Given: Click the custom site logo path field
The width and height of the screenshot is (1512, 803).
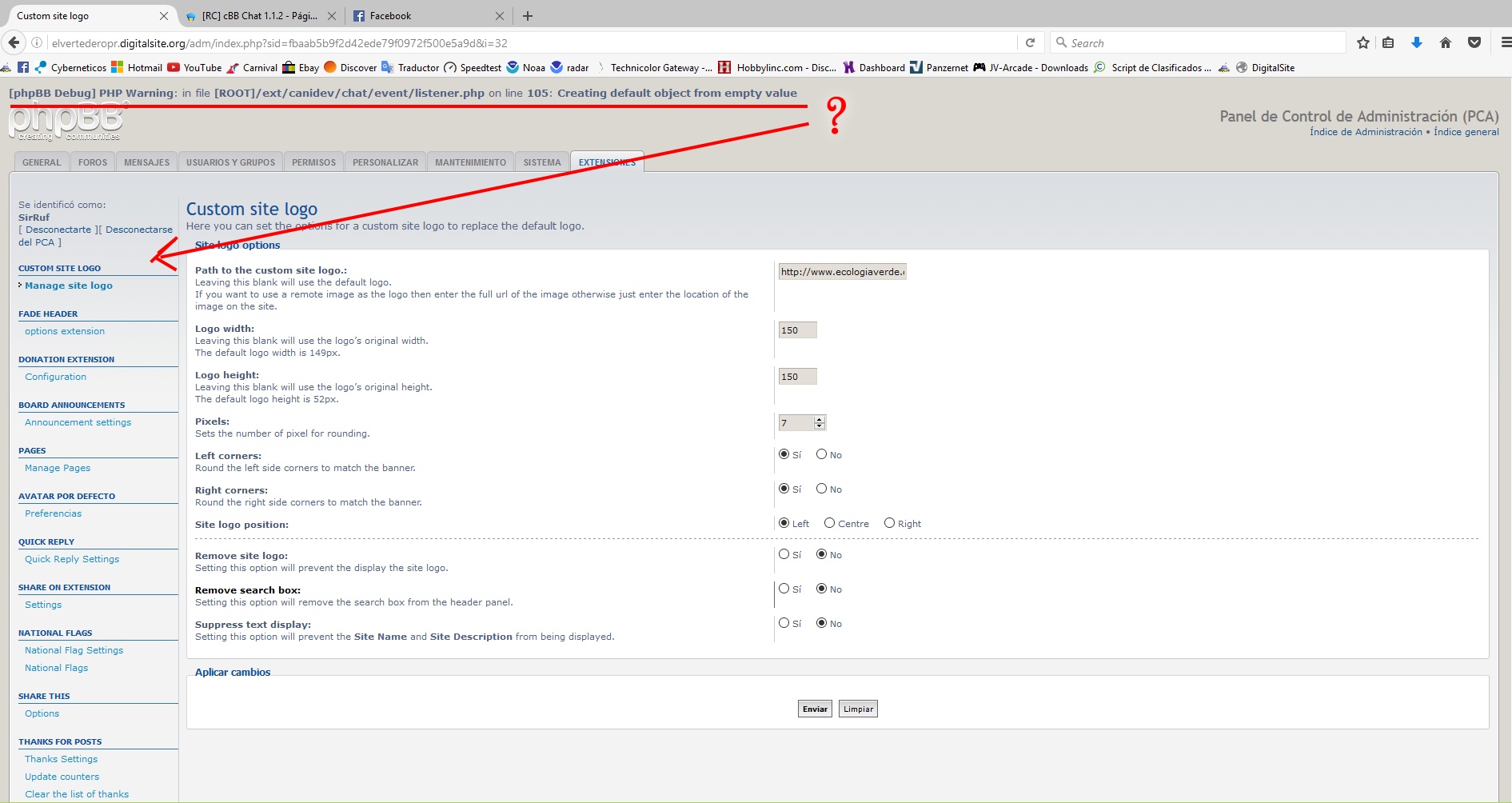Looking at the screenshot, I should pos(842,272).
